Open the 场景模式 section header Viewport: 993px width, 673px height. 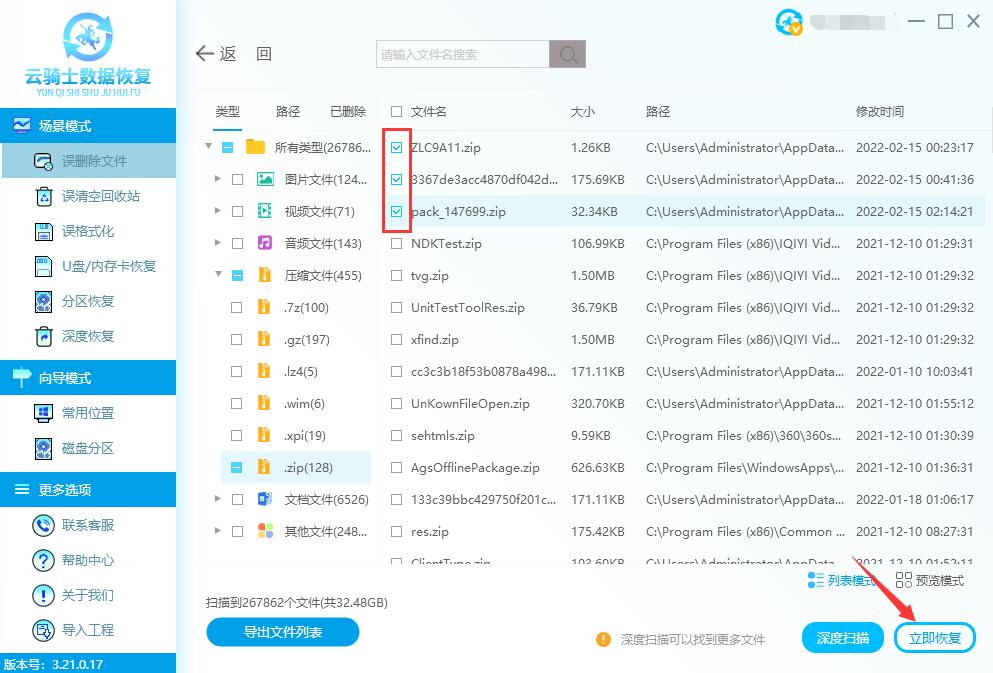coord(88,125)
